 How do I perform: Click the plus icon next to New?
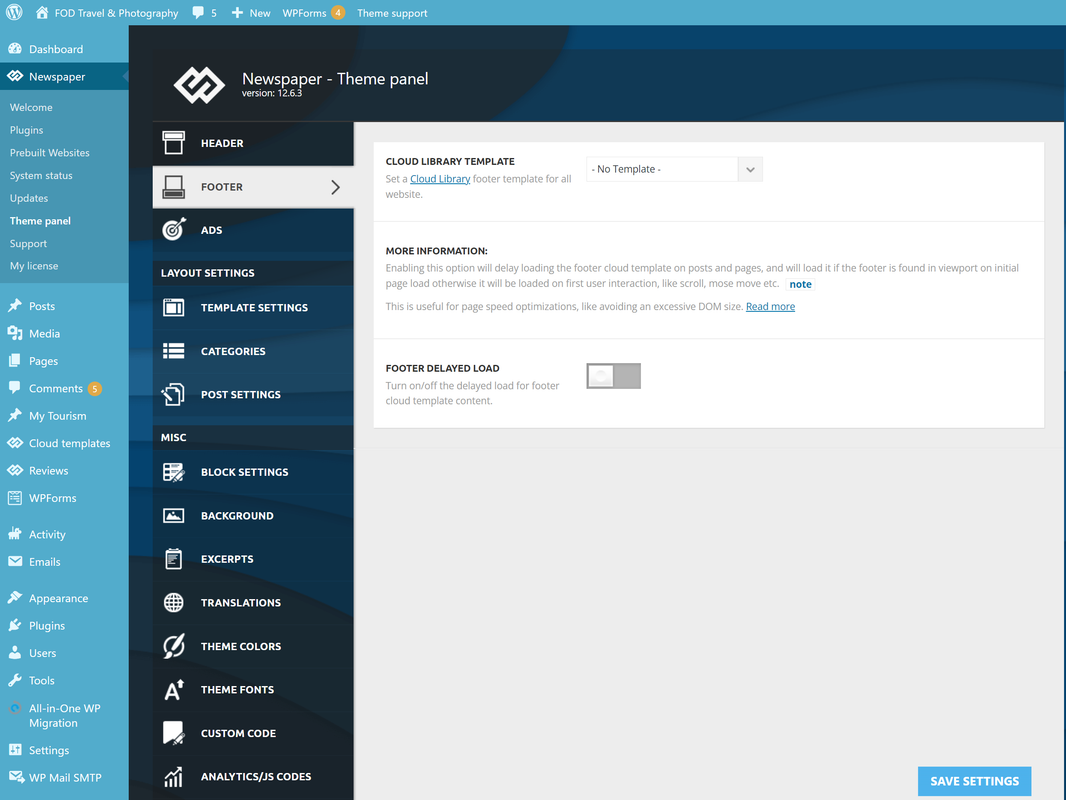[x=237, y=12]
